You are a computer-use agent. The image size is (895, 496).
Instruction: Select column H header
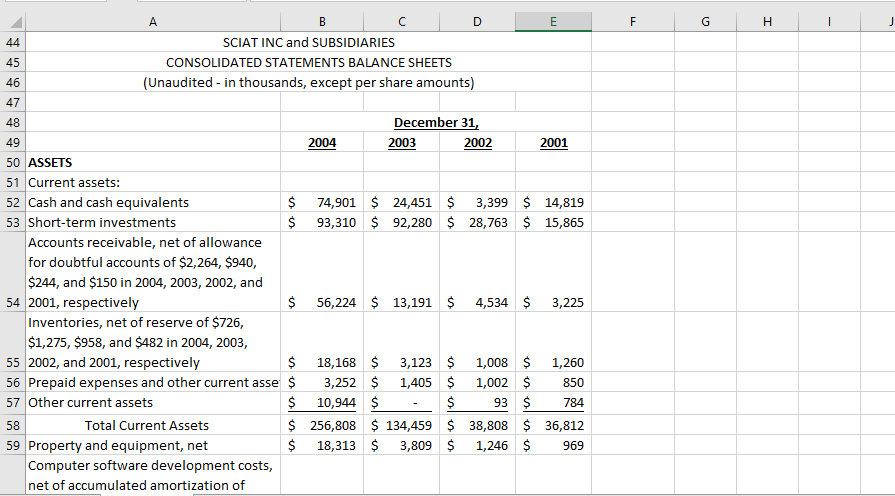point(767,22)
